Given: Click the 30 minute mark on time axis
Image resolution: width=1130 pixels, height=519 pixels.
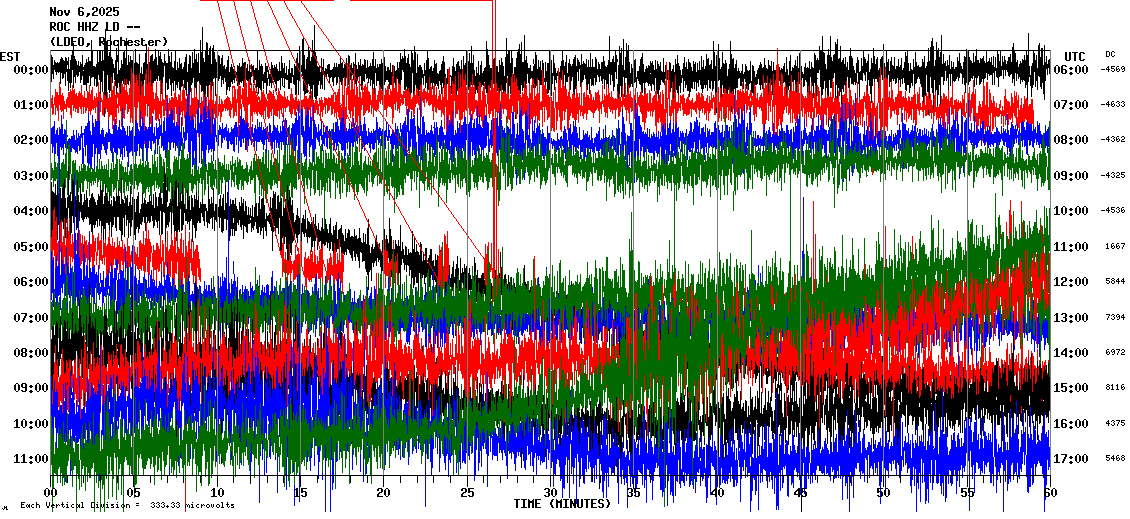Looking at the screenshot, I should [550, 493].
